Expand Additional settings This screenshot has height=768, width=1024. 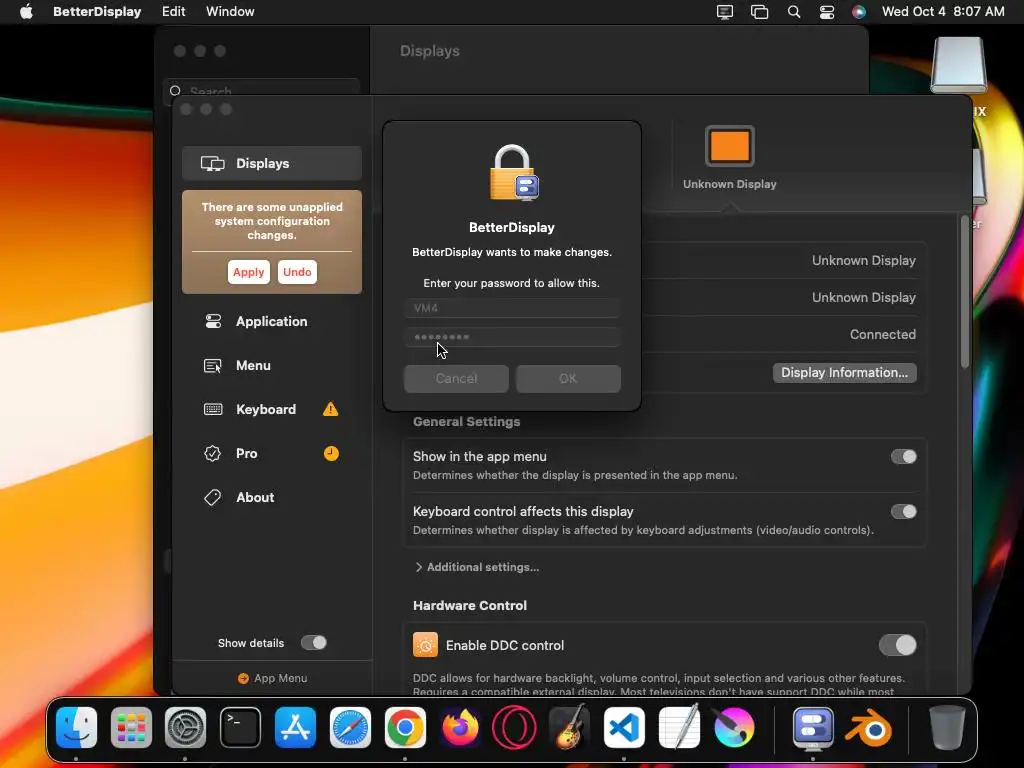tap(477, 567)
